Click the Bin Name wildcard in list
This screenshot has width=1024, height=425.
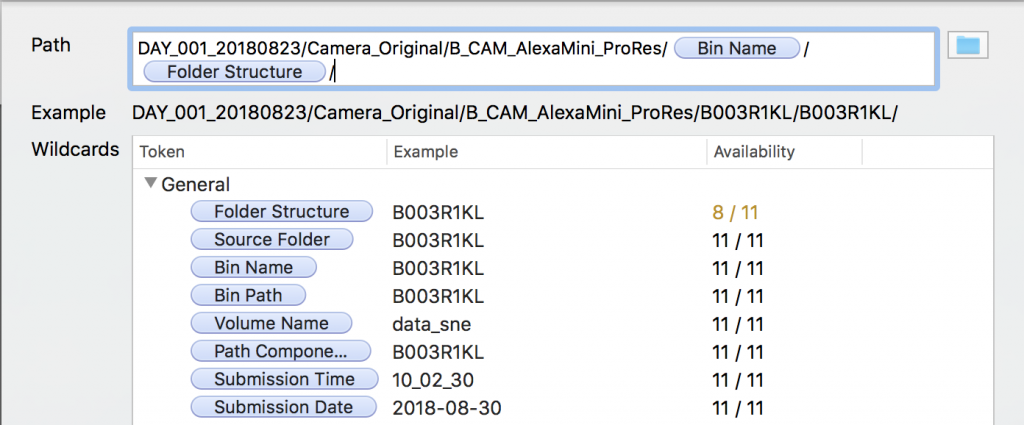coord(253,267)
